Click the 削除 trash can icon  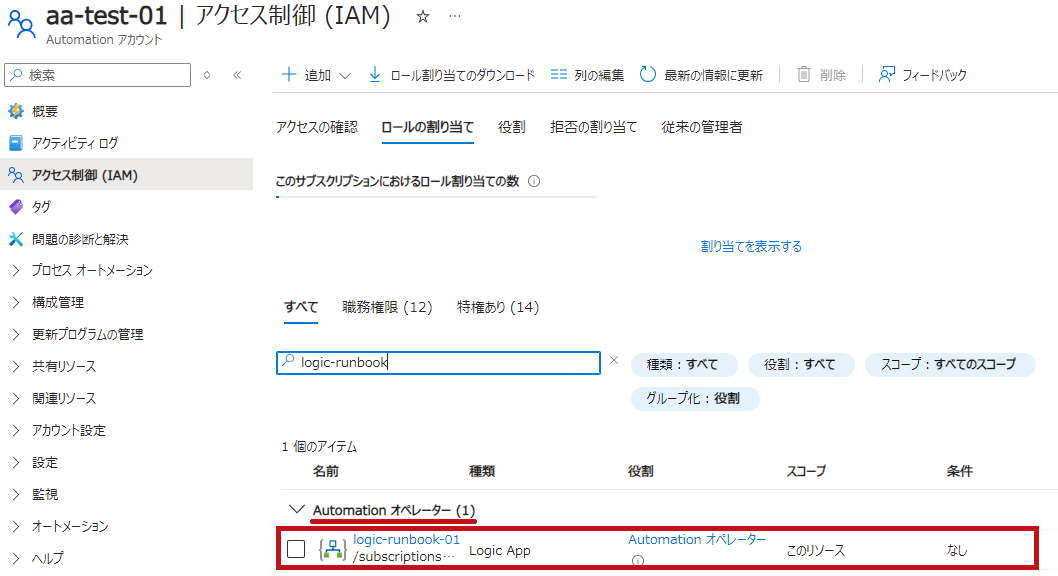[x=803, y=74]
